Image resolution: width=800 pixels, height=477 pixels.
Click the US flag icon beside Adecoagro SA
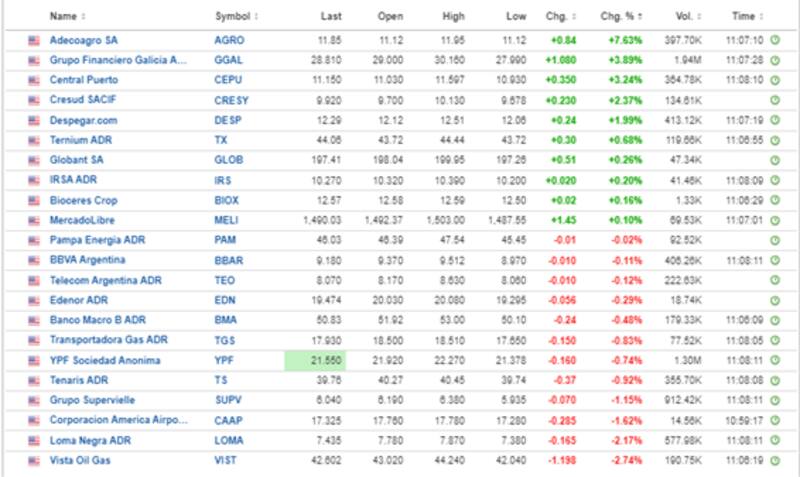tap(34, 40)
